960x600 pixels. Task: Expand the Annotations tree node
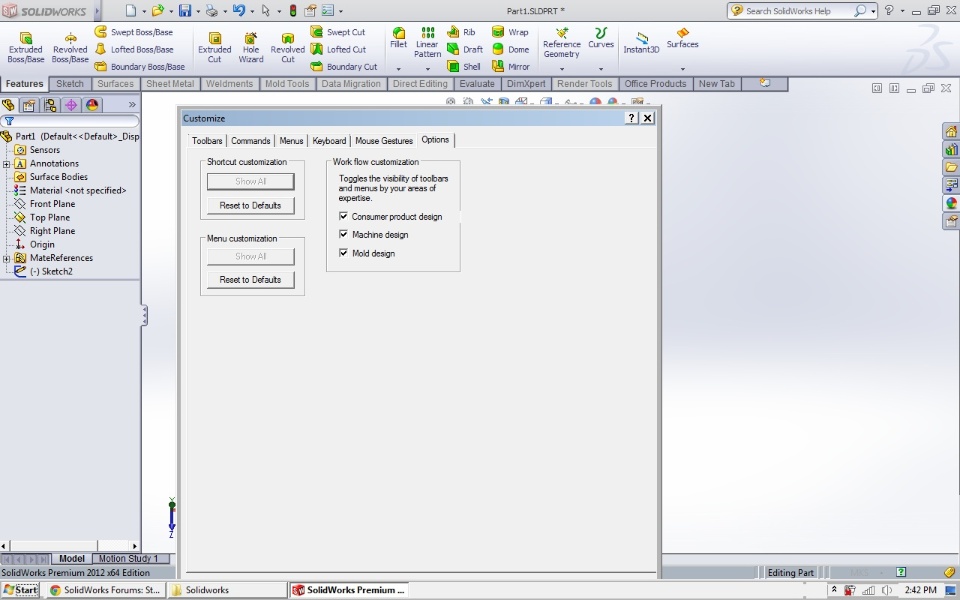pyautogui.click(x=6, y=163)
